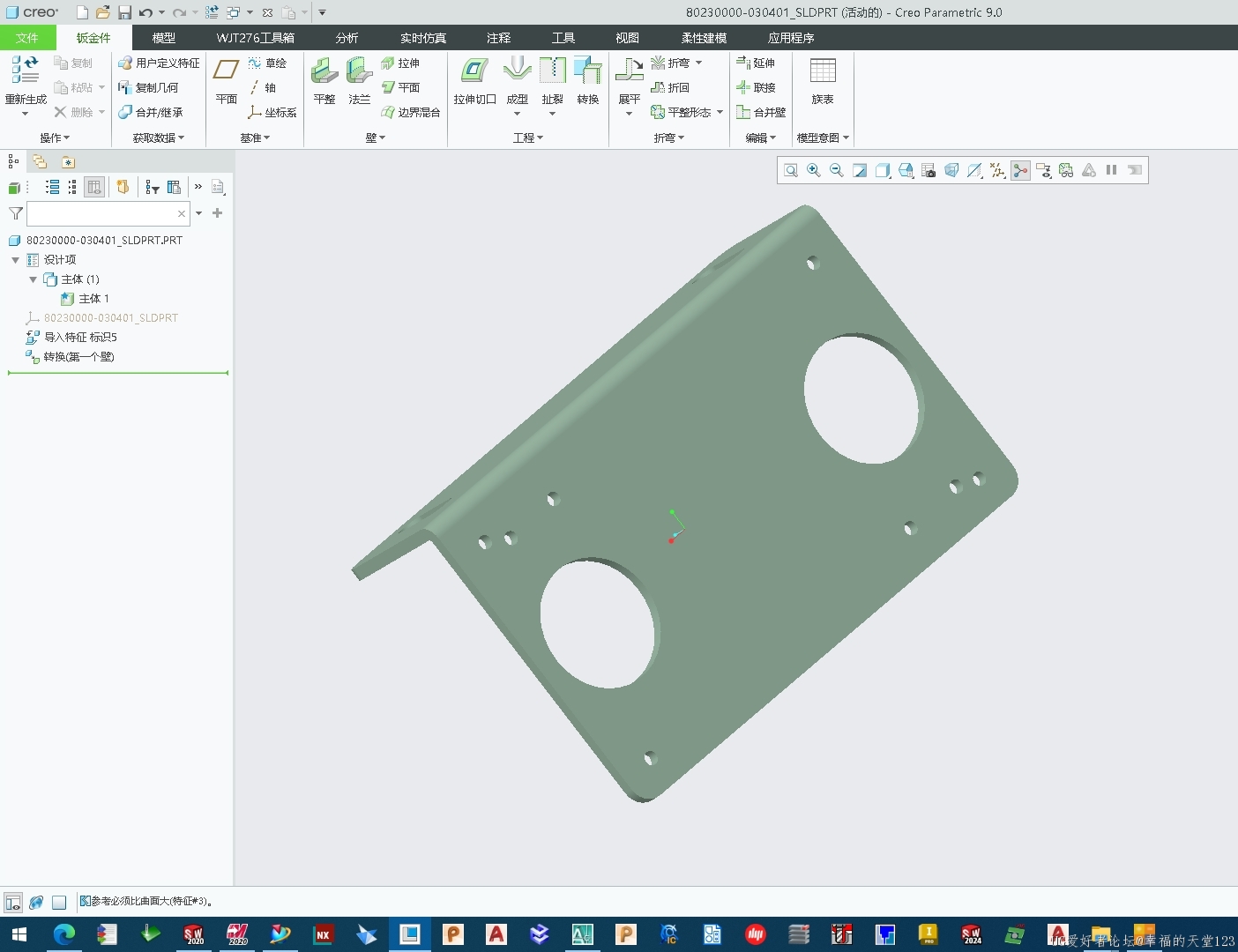Click the Flange wall (法兰) icon
Viewport: 1238px width, 952px height.
coord(359,71)
